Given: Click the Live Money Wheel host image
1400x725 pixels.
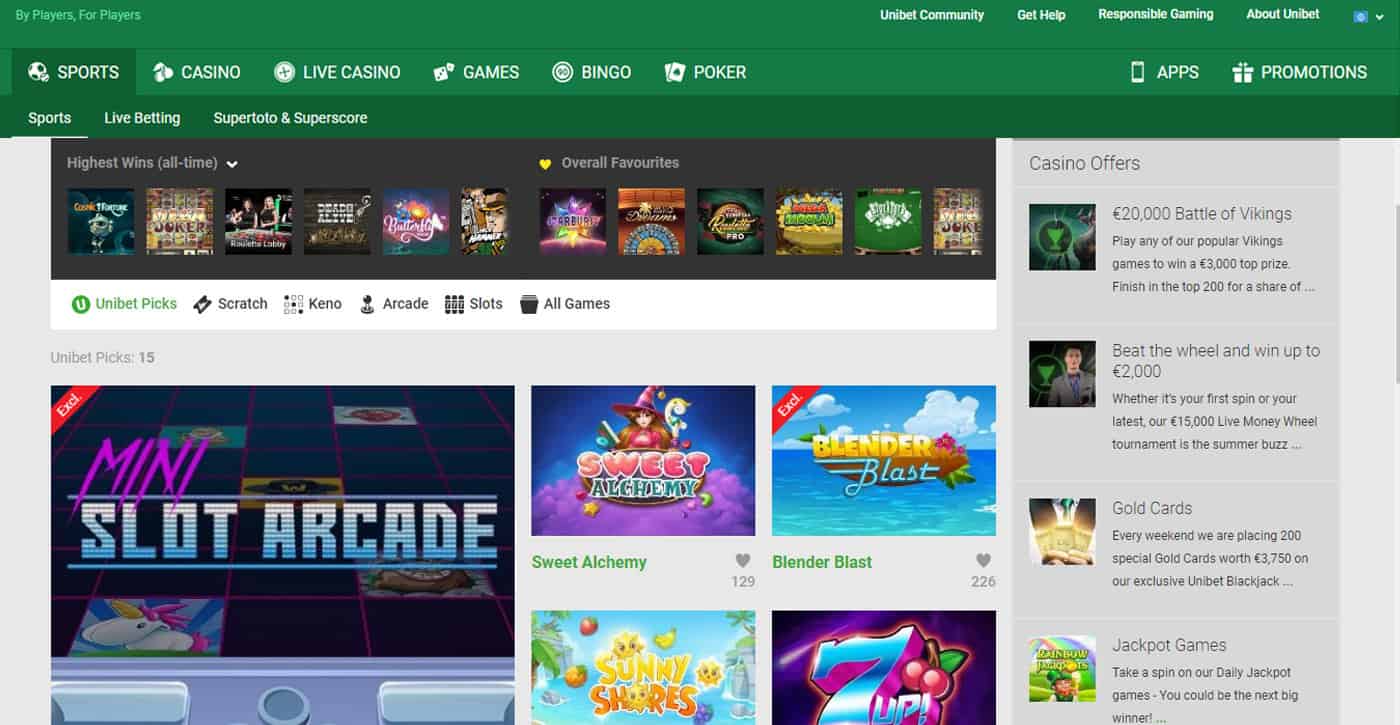Looking at the screenshot, I should pos(1062,374).
